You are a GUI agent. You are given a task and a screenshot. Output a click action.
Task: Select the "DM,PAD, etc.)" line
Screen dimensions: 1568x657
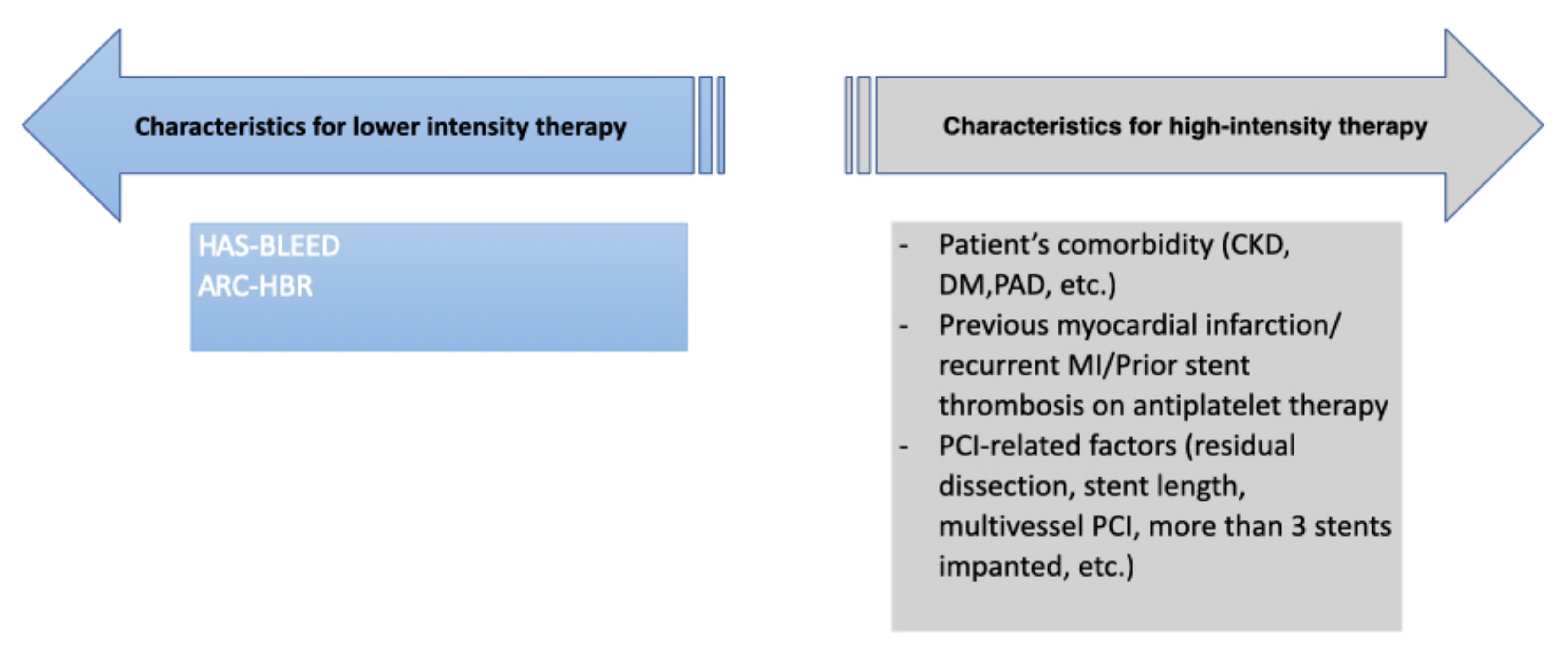click(1027, 285)
